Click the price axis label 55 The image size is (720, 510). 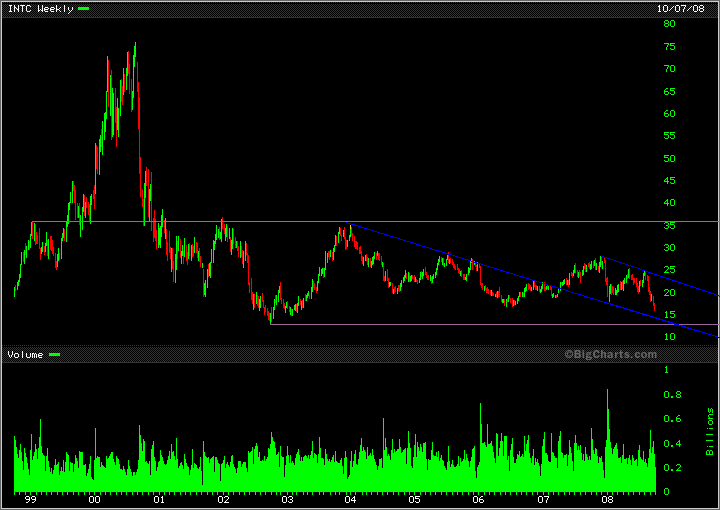tap(669, 135)
